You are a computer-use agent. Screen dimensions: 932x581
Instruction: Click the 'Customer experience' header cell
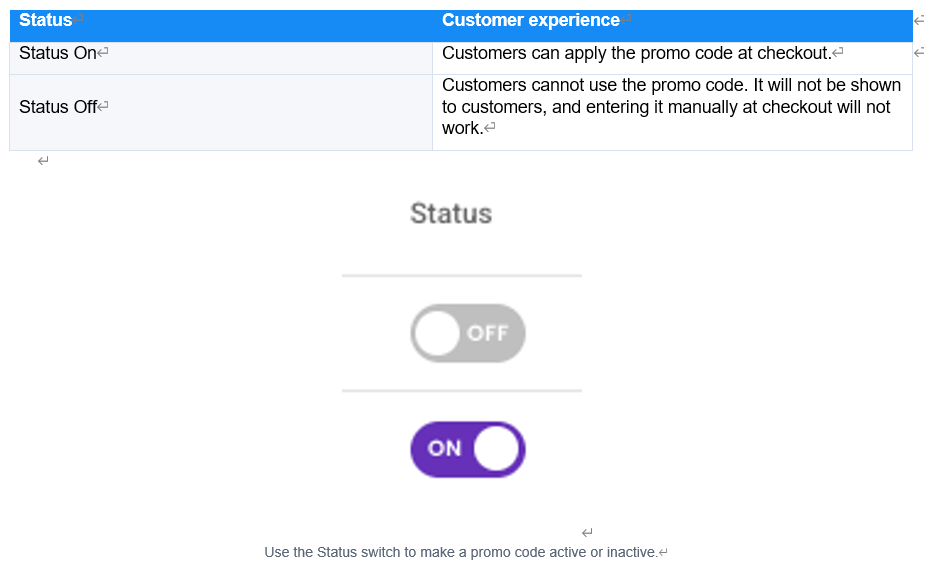pos(672,26)
